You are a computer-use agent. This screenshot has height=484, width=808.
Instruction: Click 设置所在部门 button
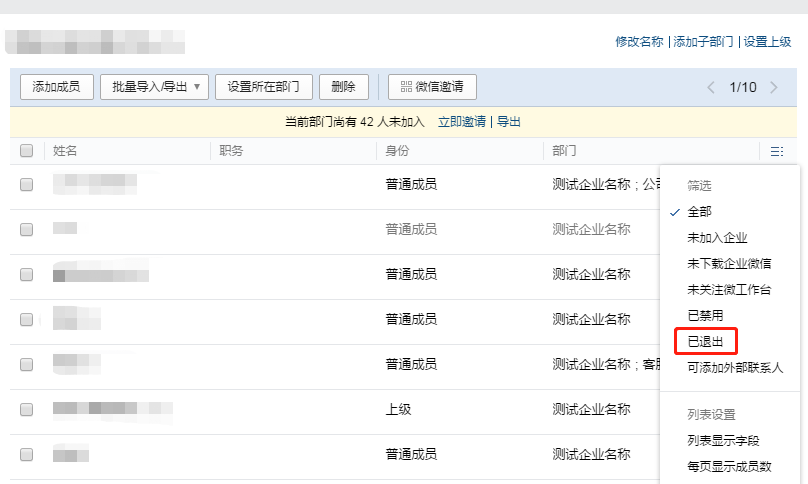point(263,87)
